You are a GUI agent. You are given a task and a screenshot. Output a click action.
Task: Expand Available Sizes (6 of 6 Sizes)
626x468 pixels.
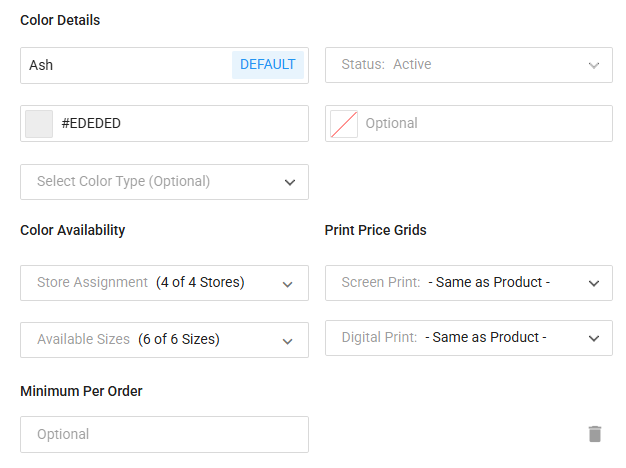pyautogui.click(x=150, y=340)
